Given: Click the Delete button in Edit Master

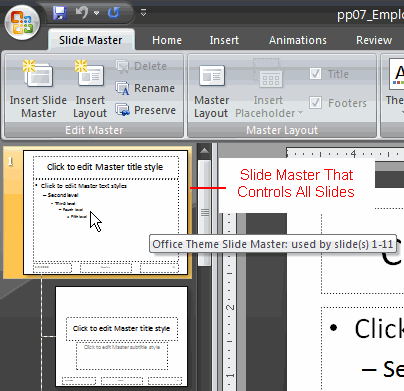Looking at the screenshot, I should [141, 66].
